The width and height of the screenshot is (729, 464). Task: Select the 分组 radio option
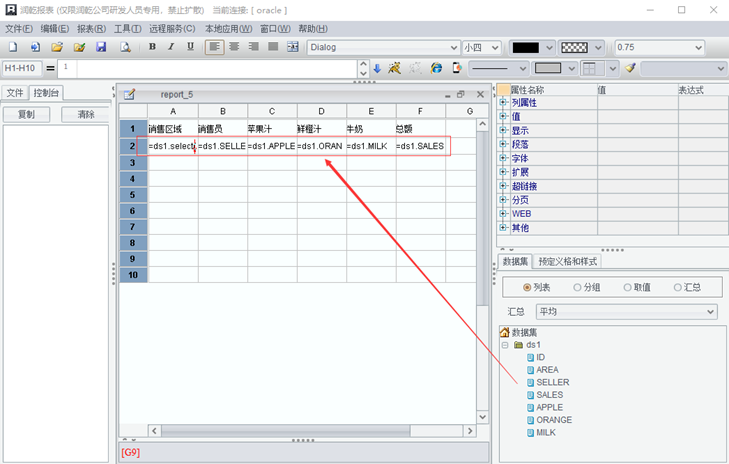577,287
